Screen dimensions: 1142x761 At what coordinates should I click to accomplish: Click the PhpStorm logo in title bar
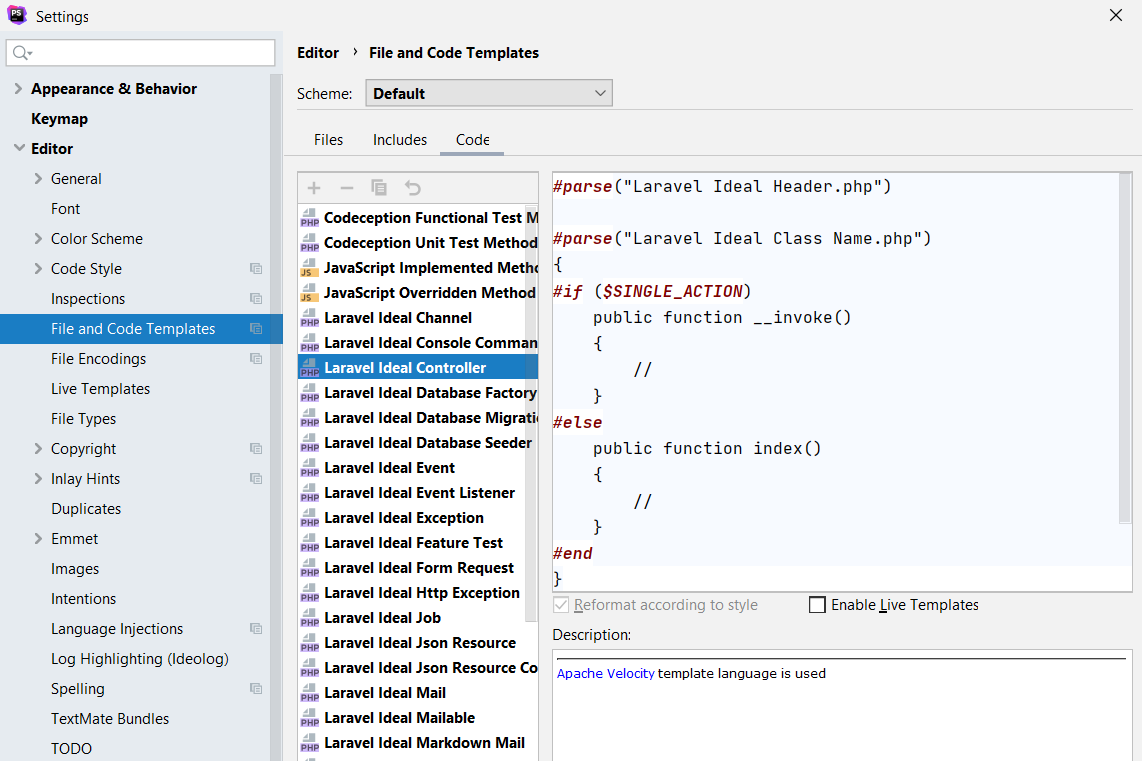17,15
